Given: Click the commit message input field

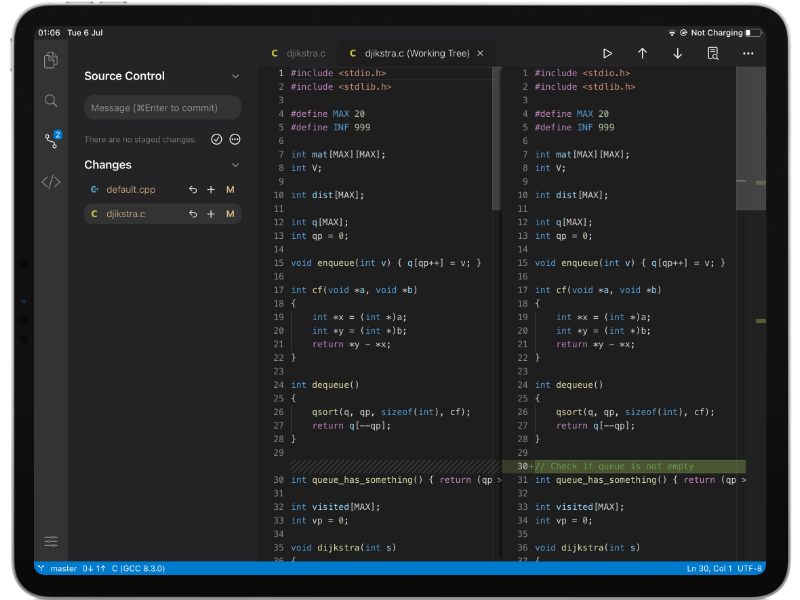Looking at the screenshot, I should tap(162, 108).
